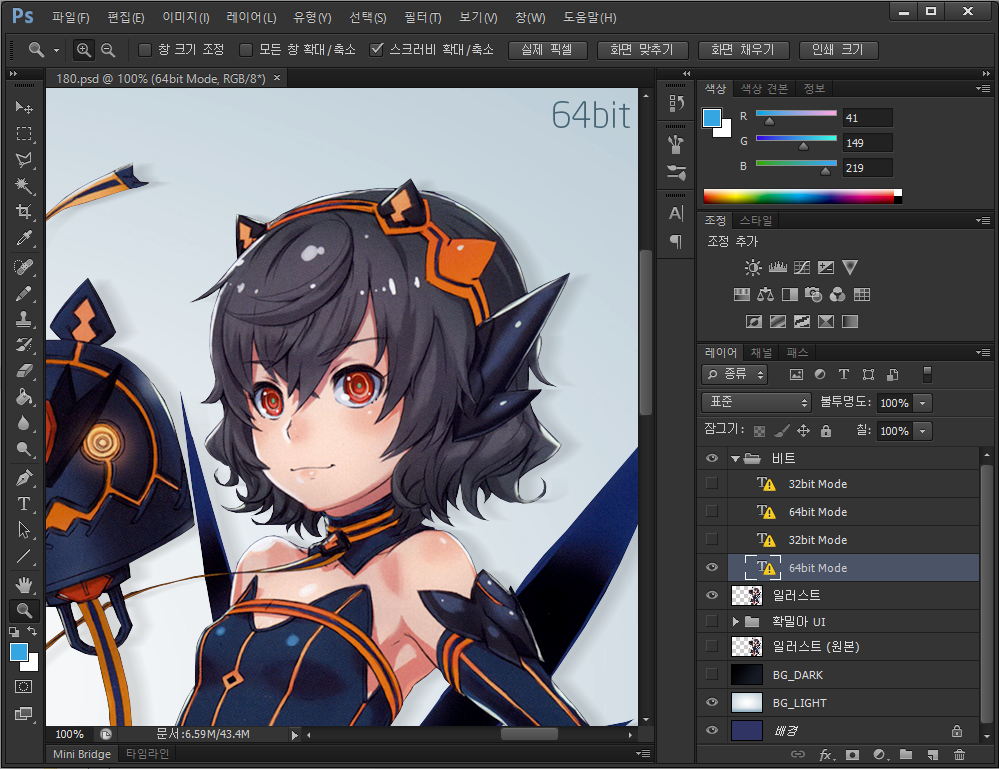Screen dimensions: 999x769
Task: Add a Curves adjustment
Action: (x=802, y=268)
